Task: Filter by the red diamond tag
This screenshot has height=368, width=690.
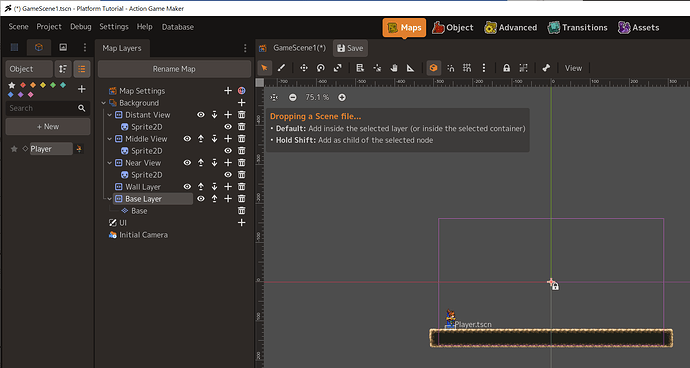Action: [23, 85]
